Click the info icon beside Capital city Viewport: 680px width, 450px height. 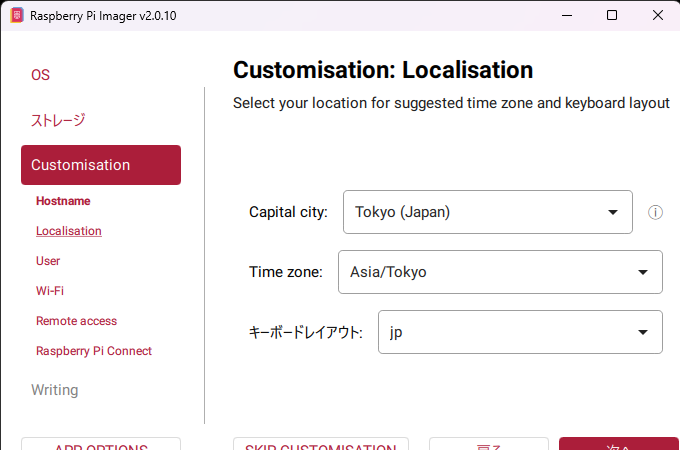(655, 212)
